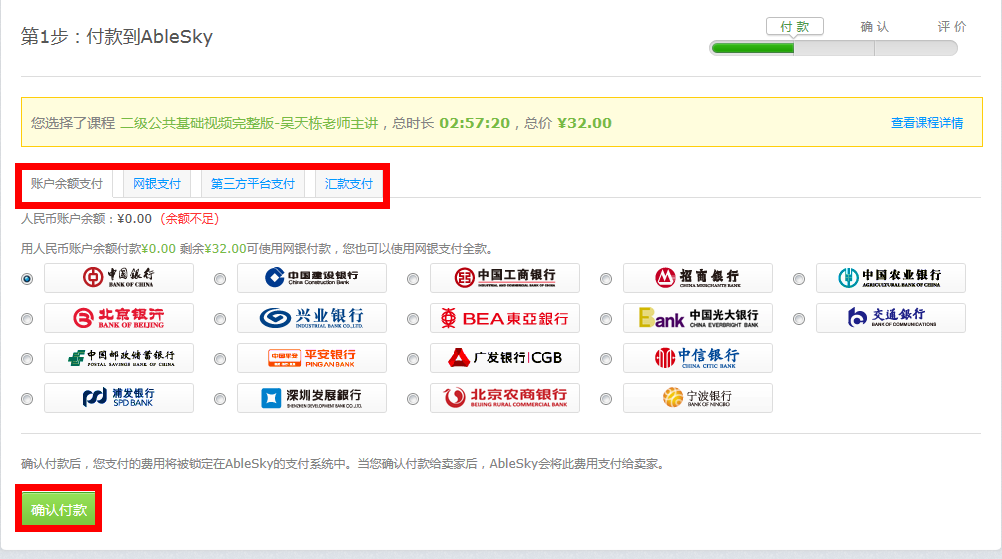Select the 招商银行 radio button
The image size is (1002, 559).
tap(606, 279)
